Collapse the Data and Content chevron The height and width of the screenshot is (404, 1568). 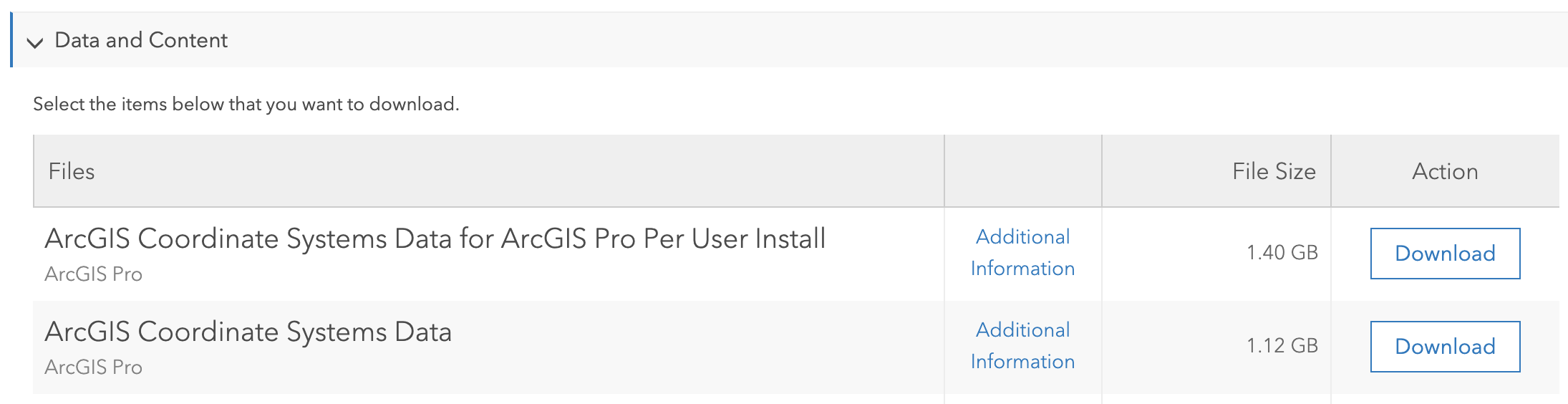click(34, 42)
